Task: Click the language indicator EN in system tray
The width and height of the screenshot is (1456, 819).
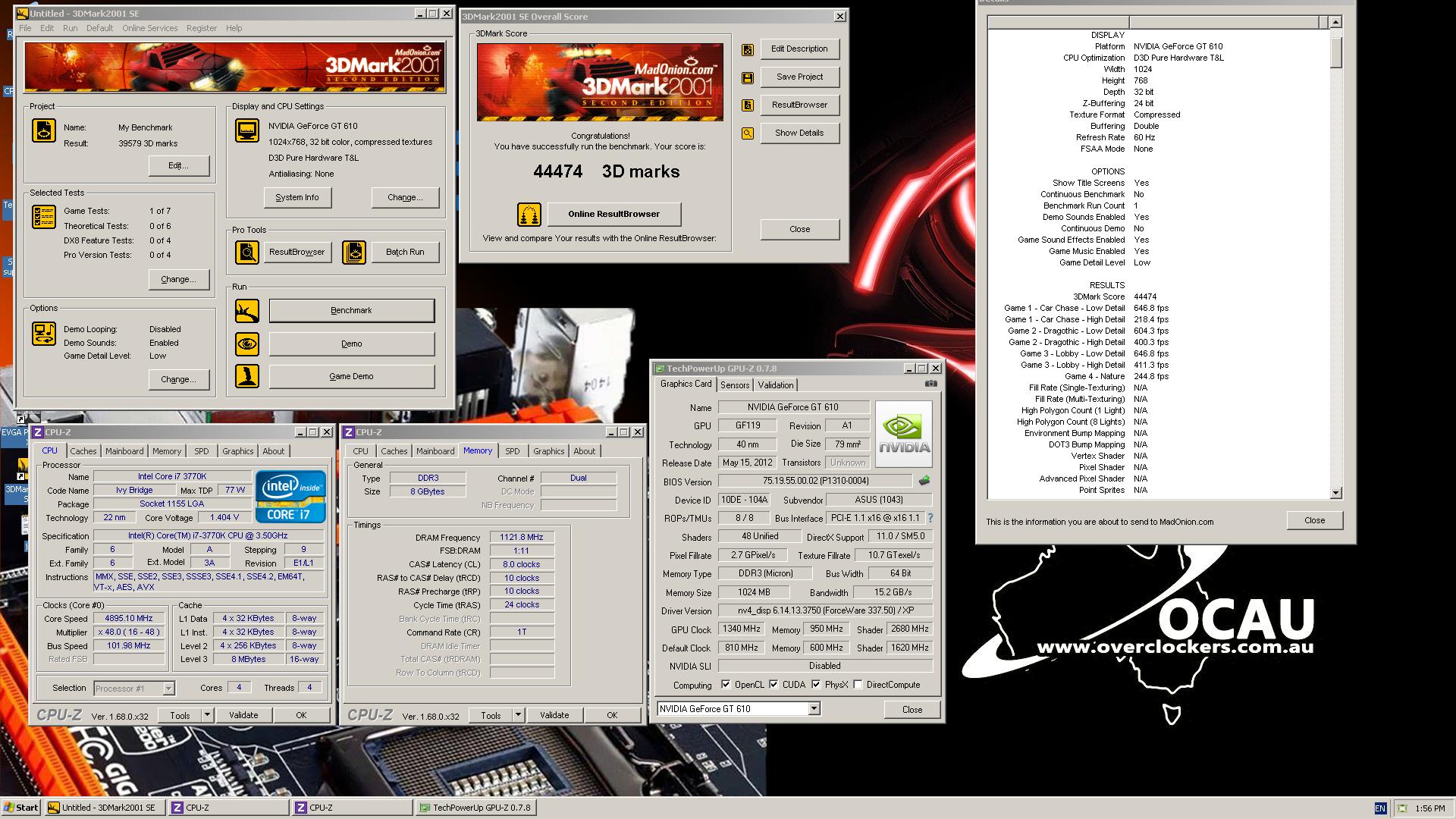Action: (1380, 808)
